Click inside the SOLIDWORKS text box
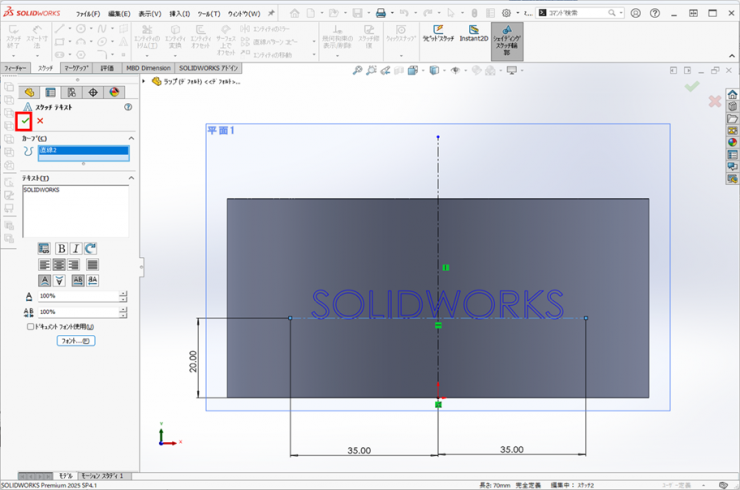This screenshot has width=740, height=490. pyautogui.click(x=76, y=210)
